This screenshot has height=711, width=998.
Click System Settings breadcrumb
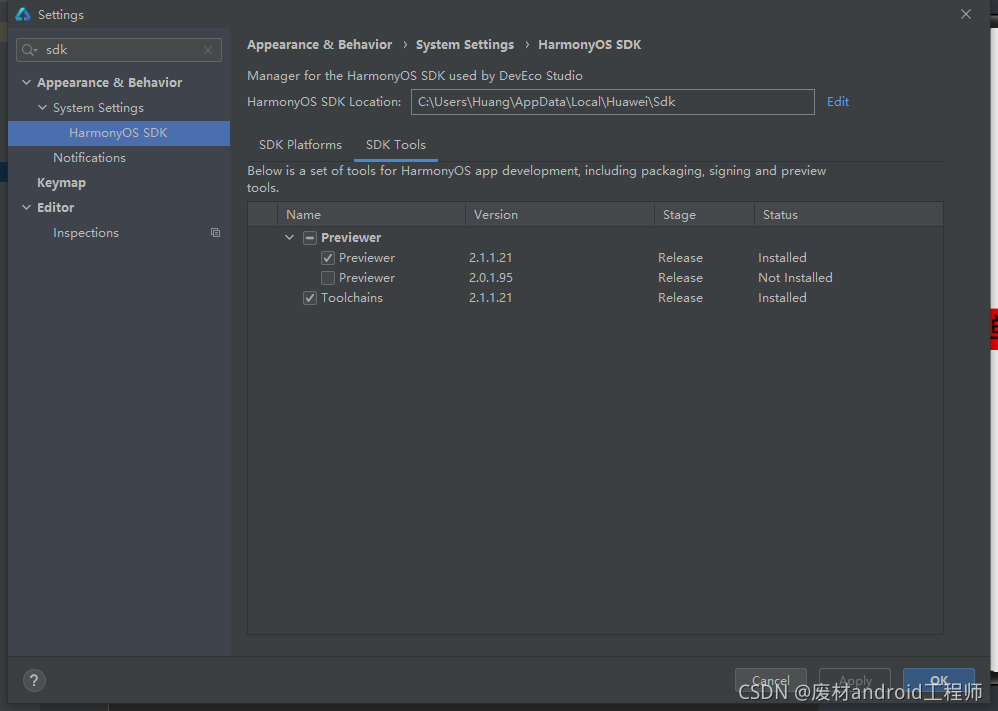[465, 45]
